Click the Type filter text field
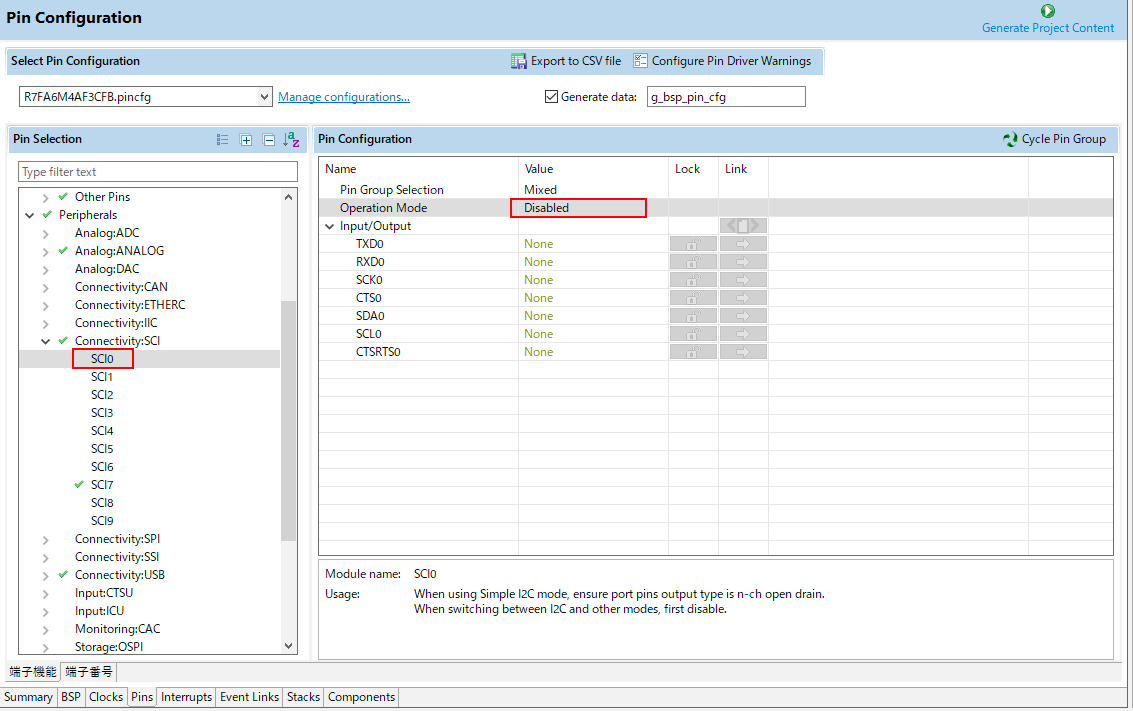 (157, 172)
